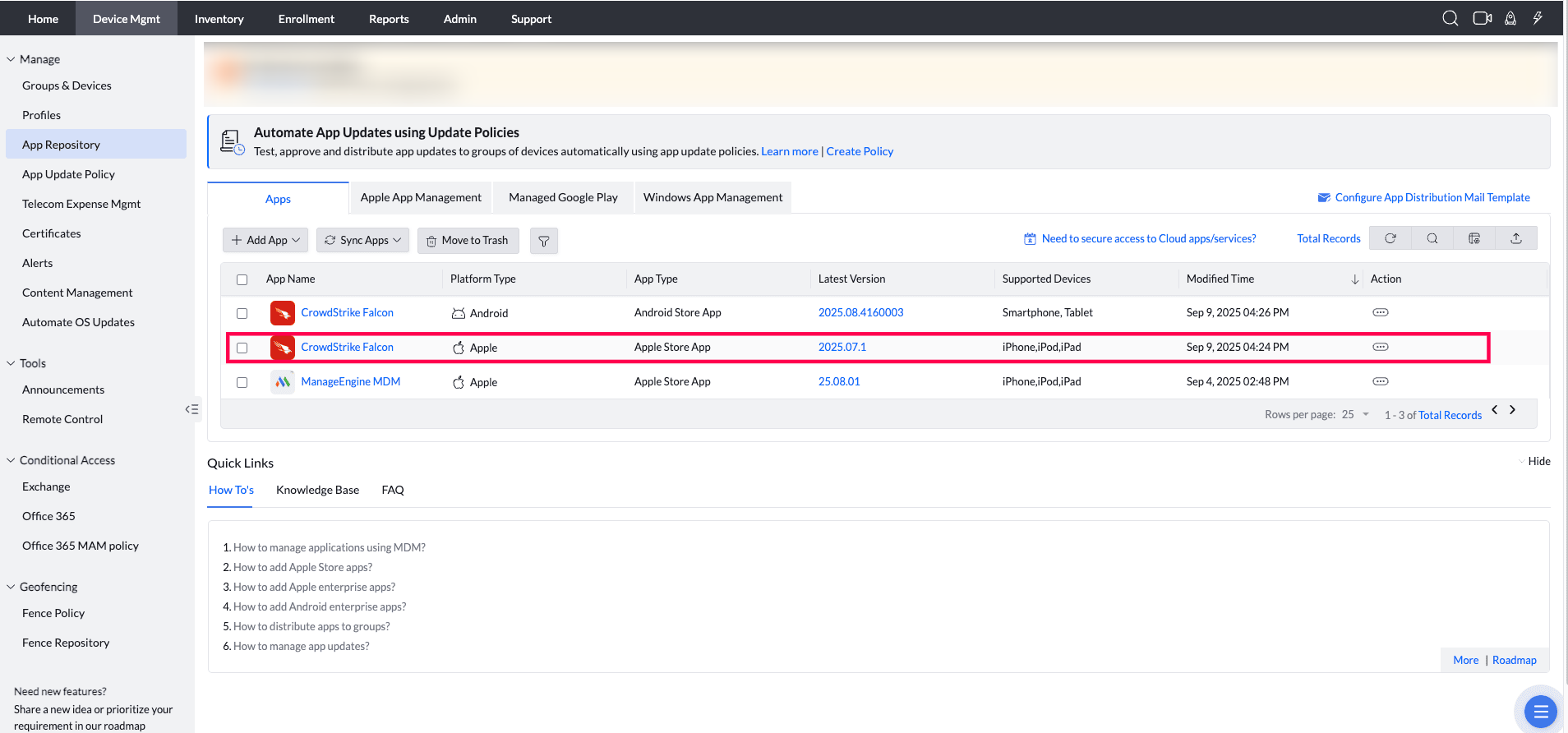This screenshot has height=733, width=1568.
Task: Open the table search magnifier icon
Action: point(1432,238)
